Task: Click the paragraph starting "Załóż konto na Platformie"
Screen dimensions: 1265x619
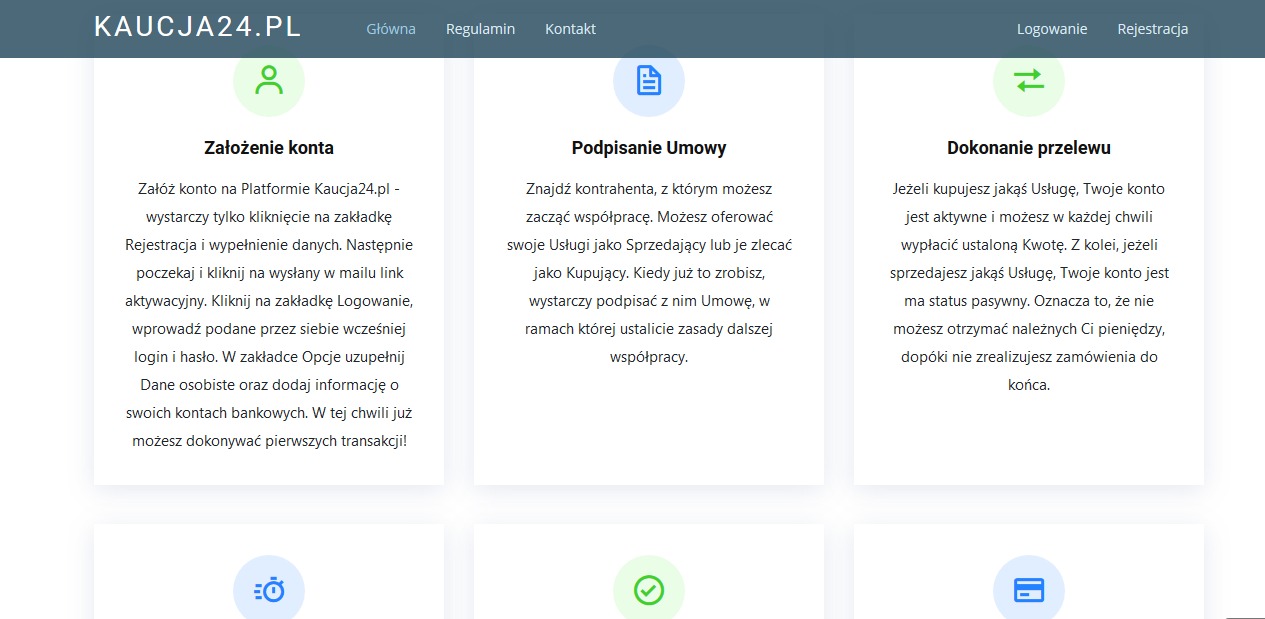Action: point(269,315)
